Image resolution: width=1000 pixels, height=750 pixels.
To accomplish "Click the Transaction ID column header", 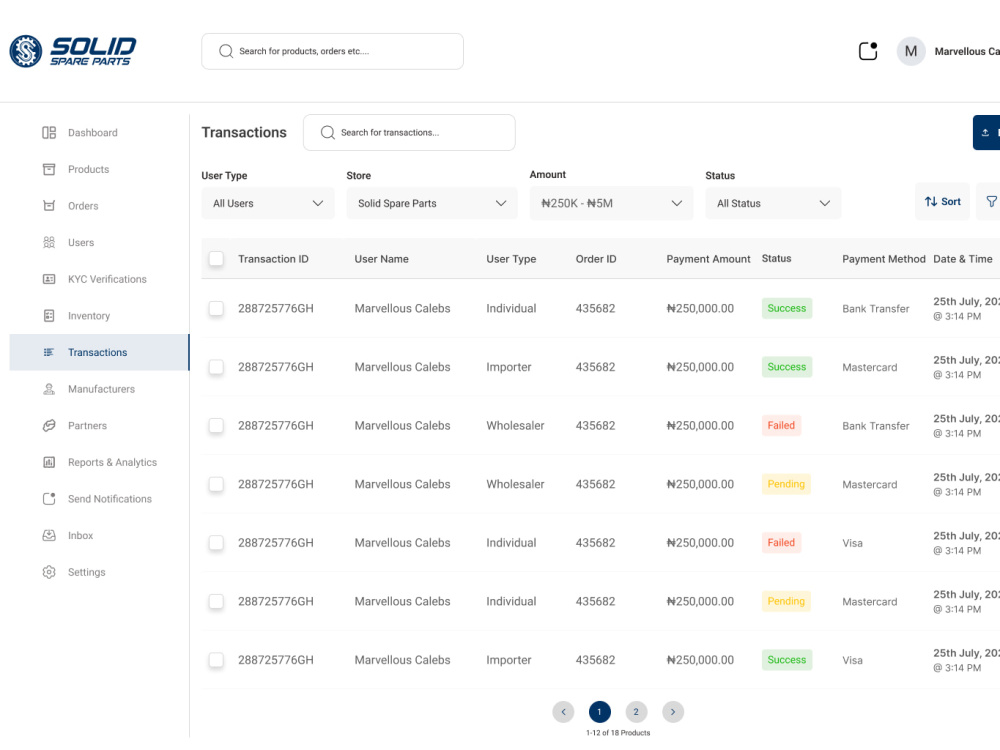I will coord(273,259).
